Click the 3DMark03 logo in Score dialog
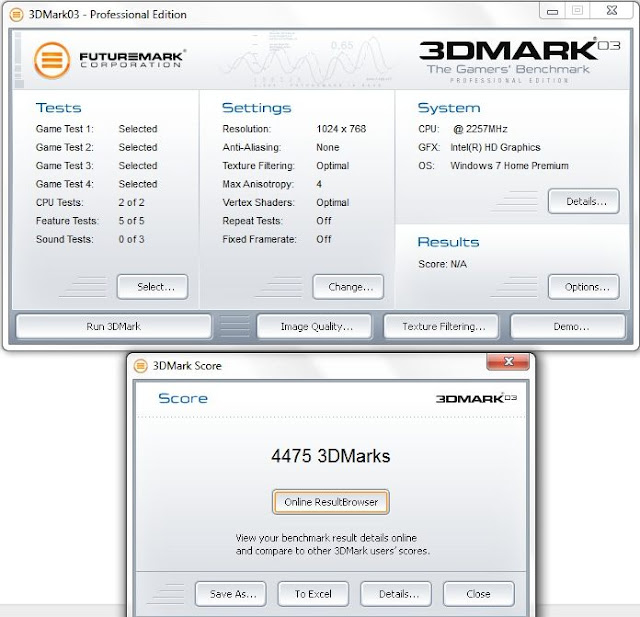Screen dimensions: 640x617 (476, 398)
